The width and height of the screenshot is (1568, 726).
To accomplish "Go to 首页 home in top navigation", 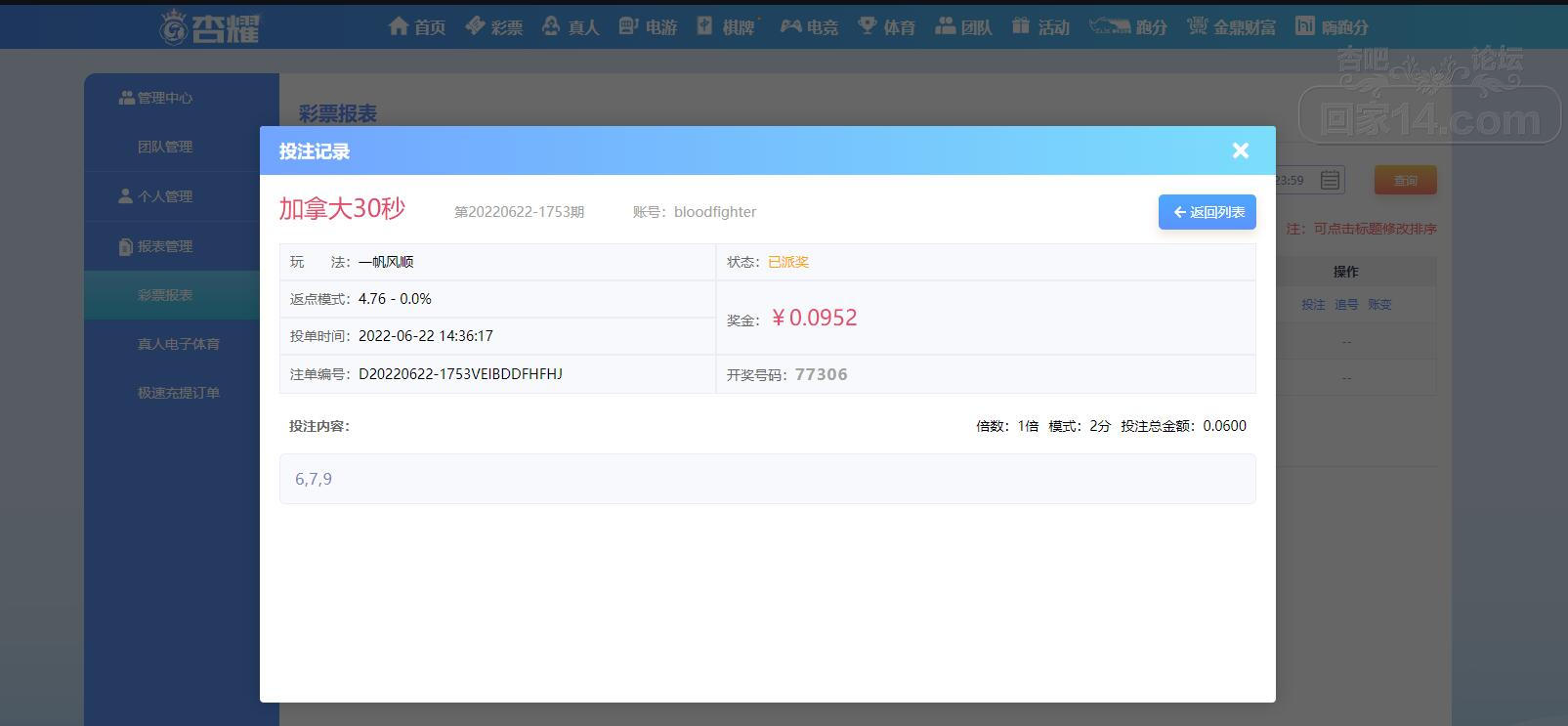I will (417, 26).
